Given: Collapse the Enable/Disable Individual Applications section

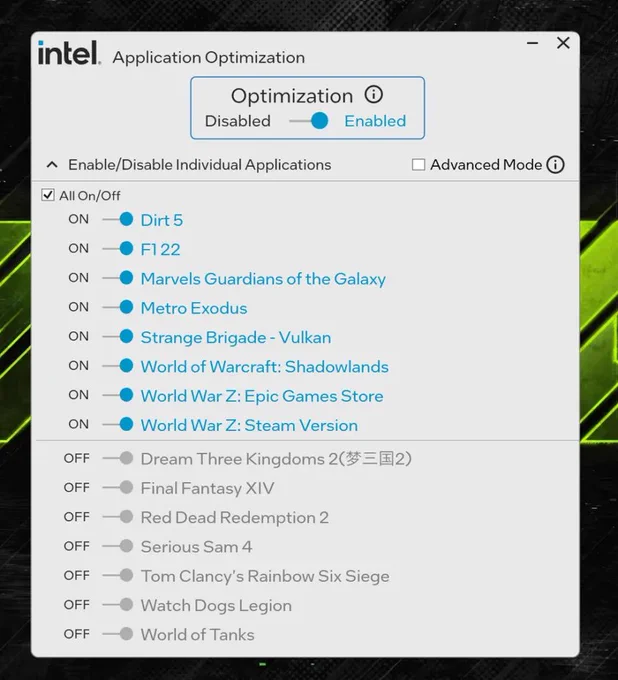Looking at the screenshot, I should [52, 165].
